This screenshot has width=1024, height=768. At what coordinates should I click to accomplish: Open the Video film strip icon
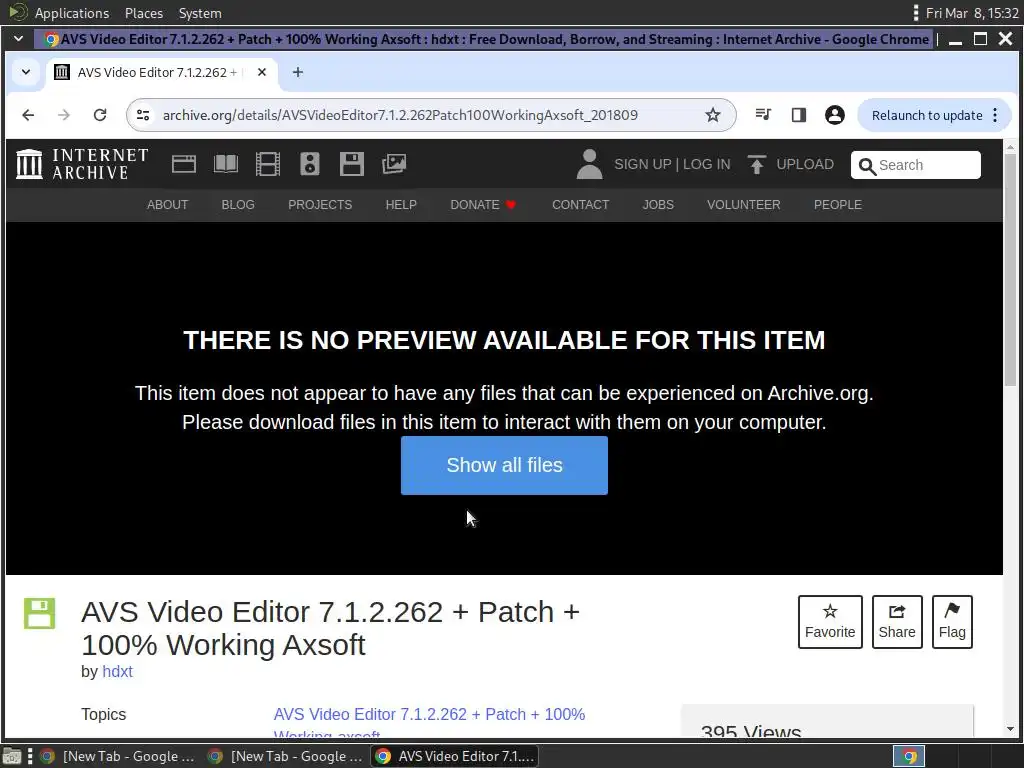pos(268,164)
